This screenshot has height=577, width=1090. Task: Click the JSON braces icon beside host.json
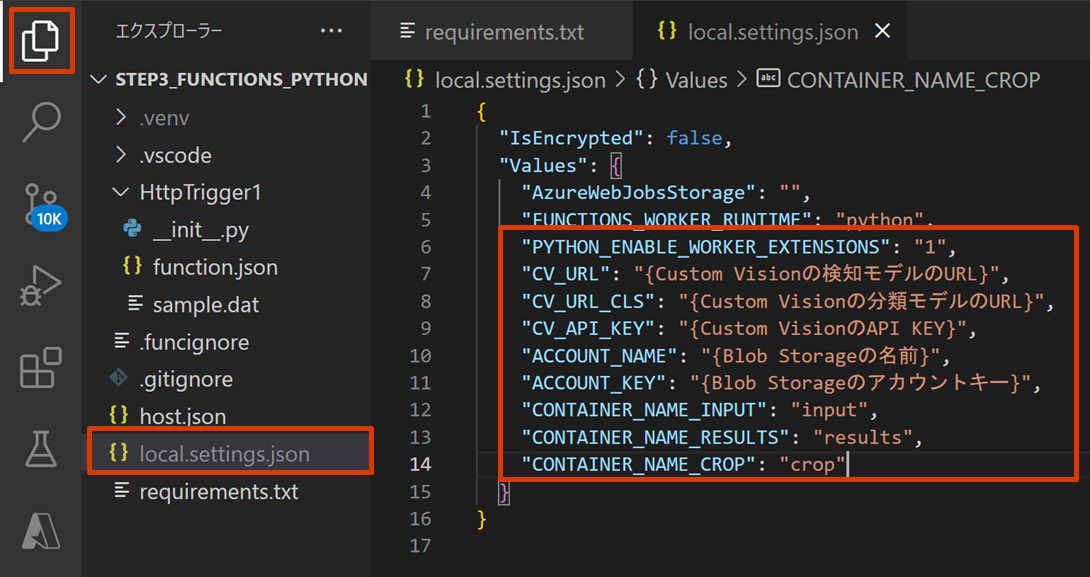[x=119, y=415]
